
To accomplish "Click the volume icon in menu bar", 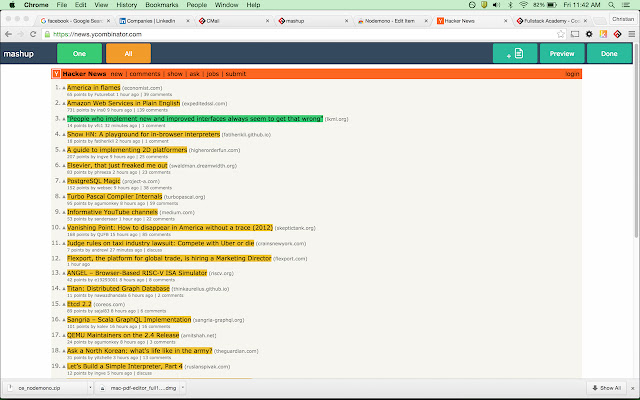I will [x=496, y=5].
